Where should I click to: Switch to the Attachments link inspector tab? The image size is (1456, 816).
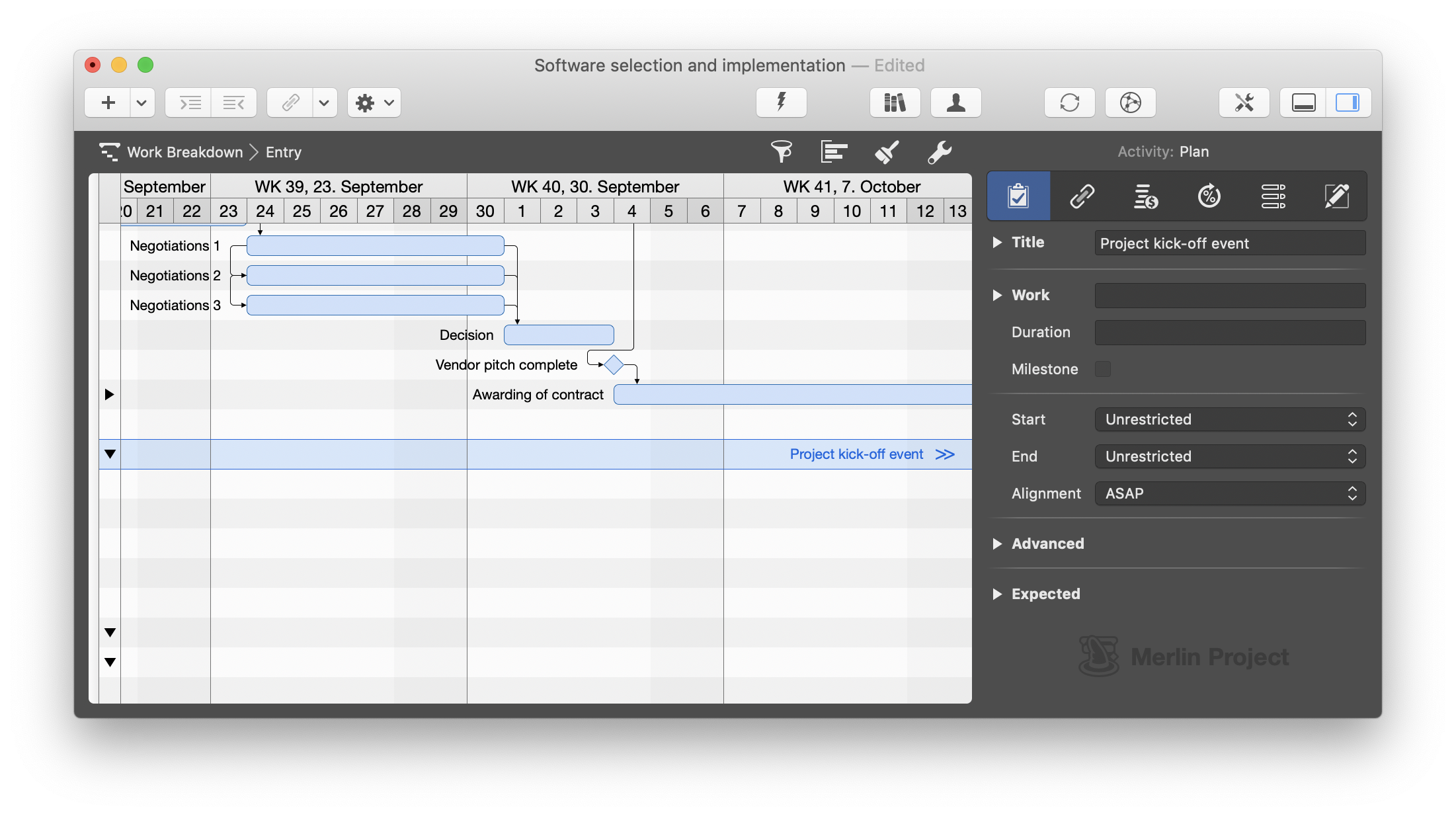point(1081,196)
